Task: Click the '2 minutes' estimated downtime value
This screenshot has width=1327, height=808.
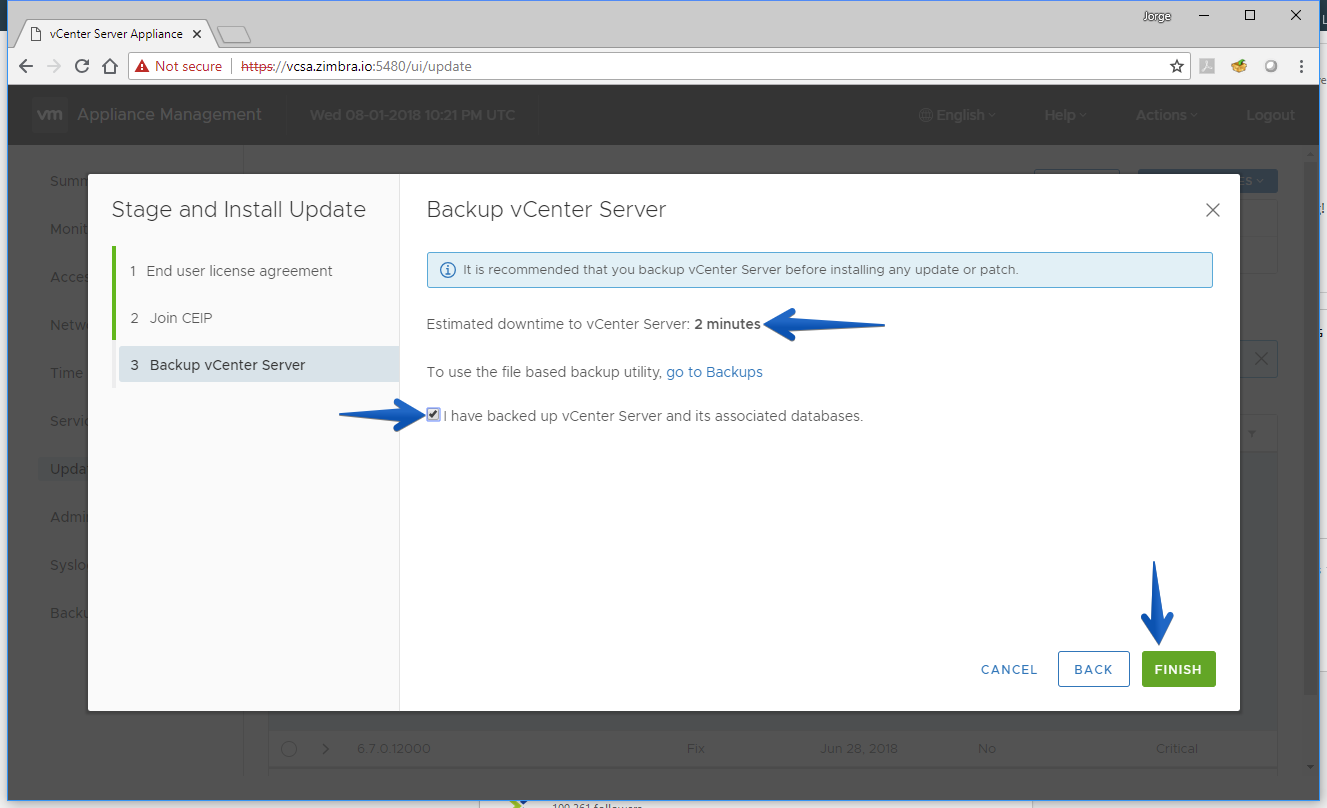Action: [727, 324]
